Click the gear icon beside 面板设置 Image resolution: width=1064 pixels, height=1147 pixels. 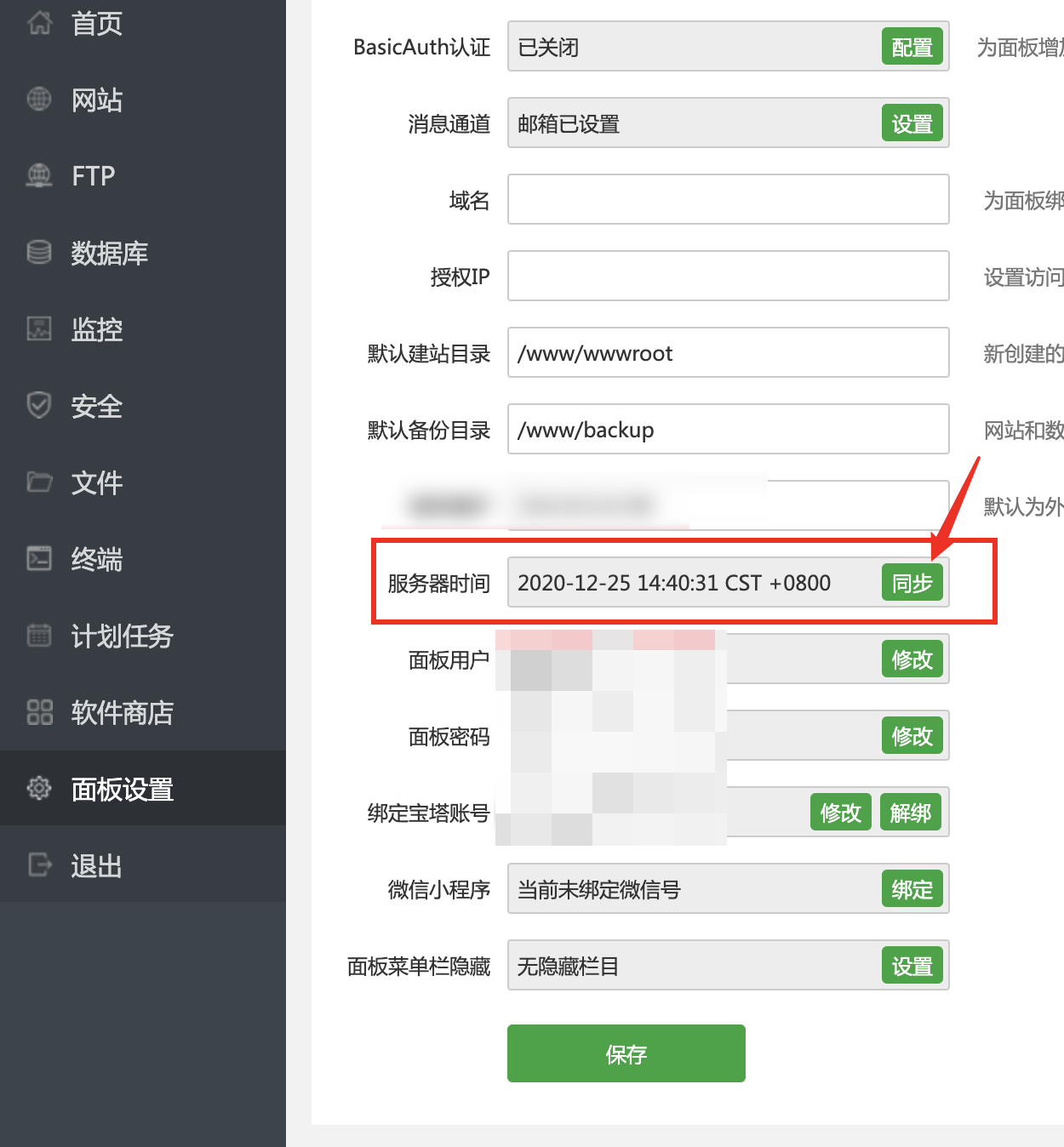click(39, 789)
